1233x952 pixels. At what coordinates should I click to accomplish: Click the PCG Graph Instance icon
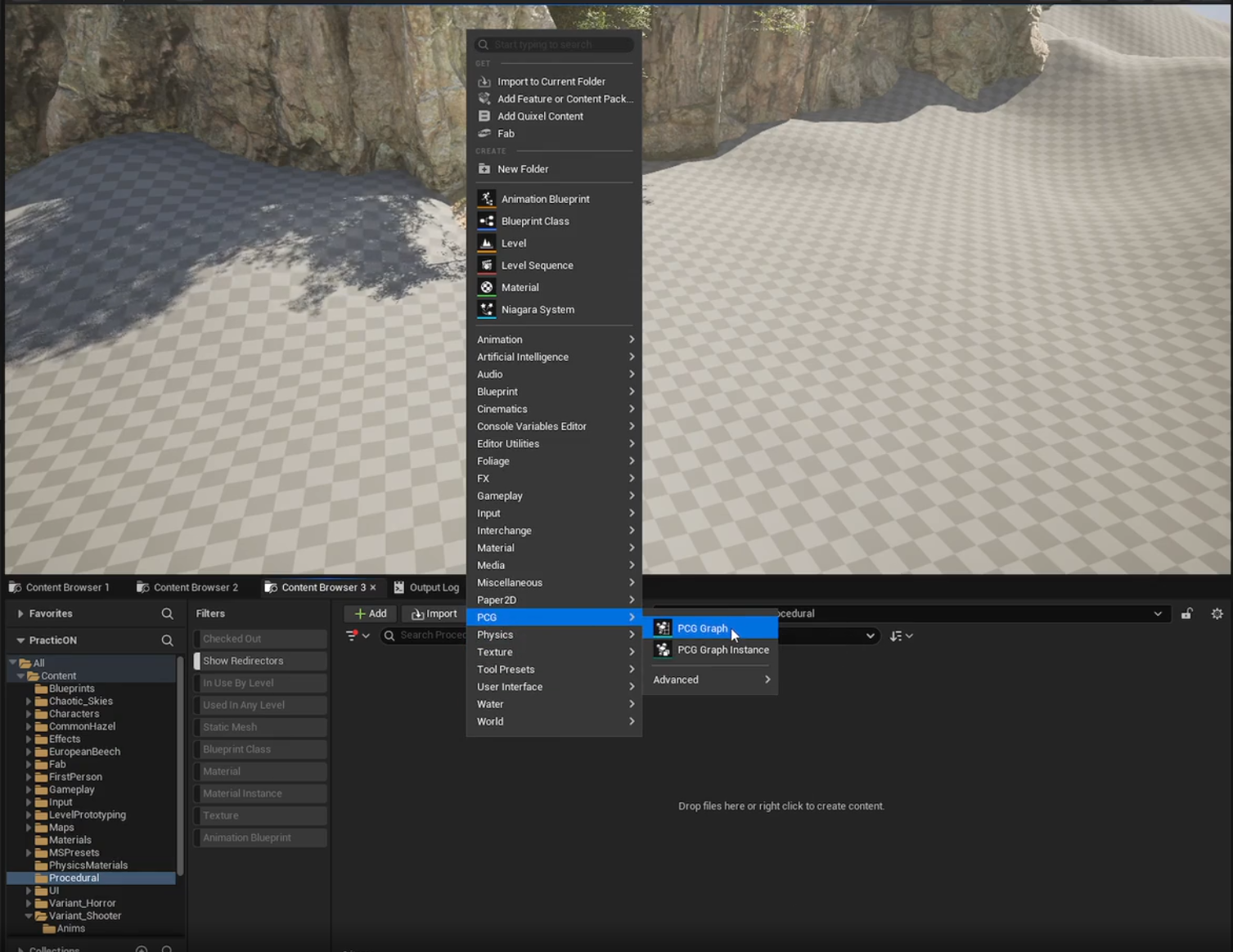point(663,650)
